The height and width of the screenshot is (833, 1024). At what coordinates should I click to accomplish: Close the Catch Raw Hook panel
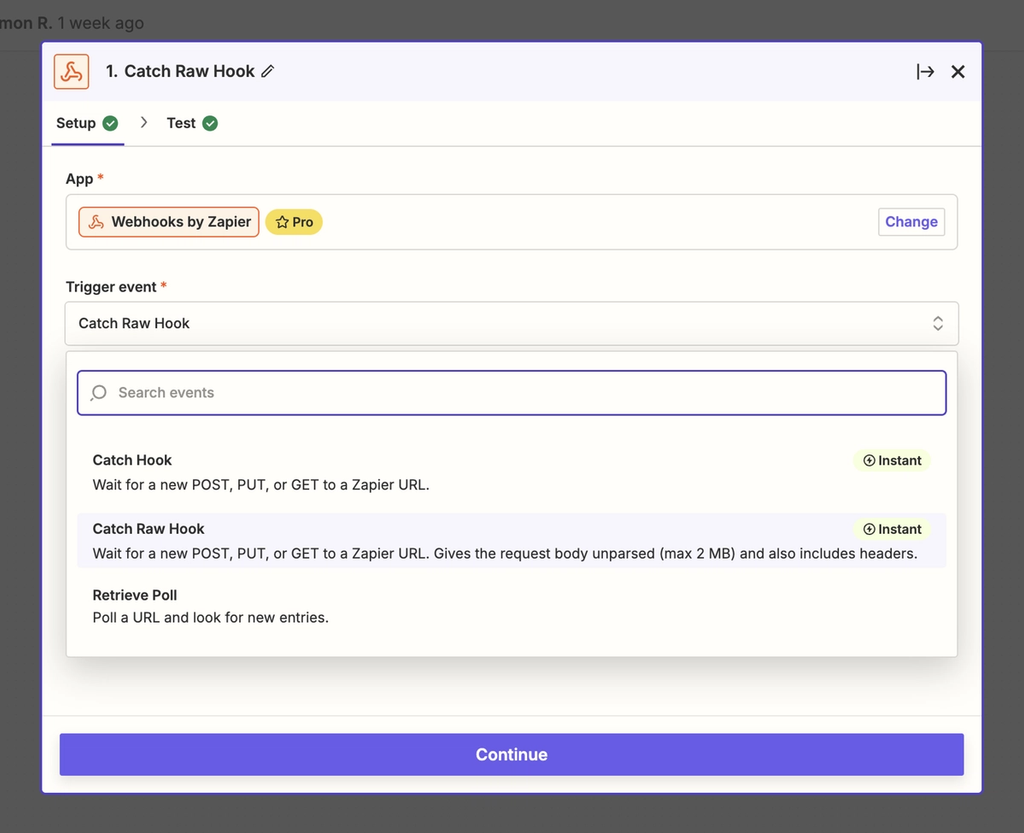click(957, 71)
